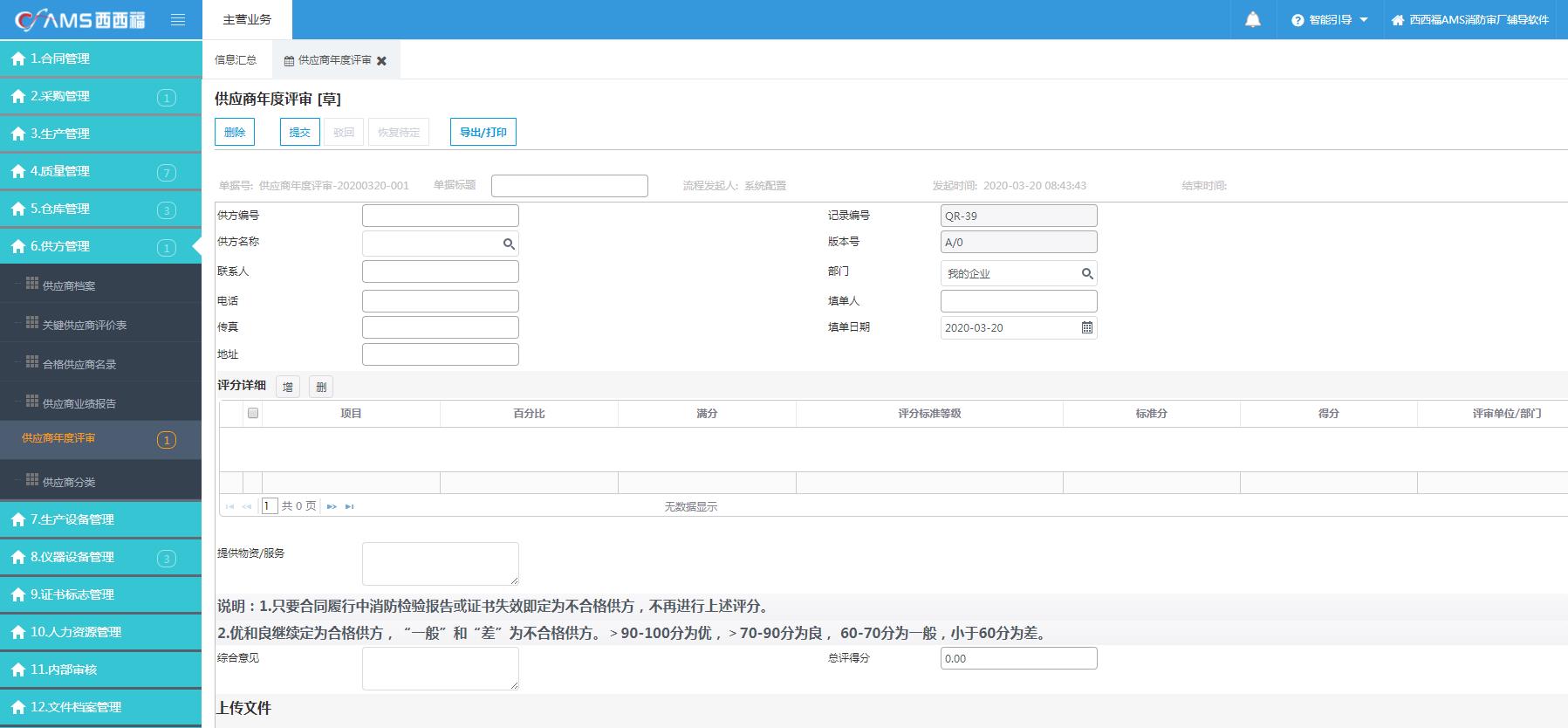Expand the 8.仪器设备管理 menu
This screenshot has width=1568, height=728.
point(101,557)
